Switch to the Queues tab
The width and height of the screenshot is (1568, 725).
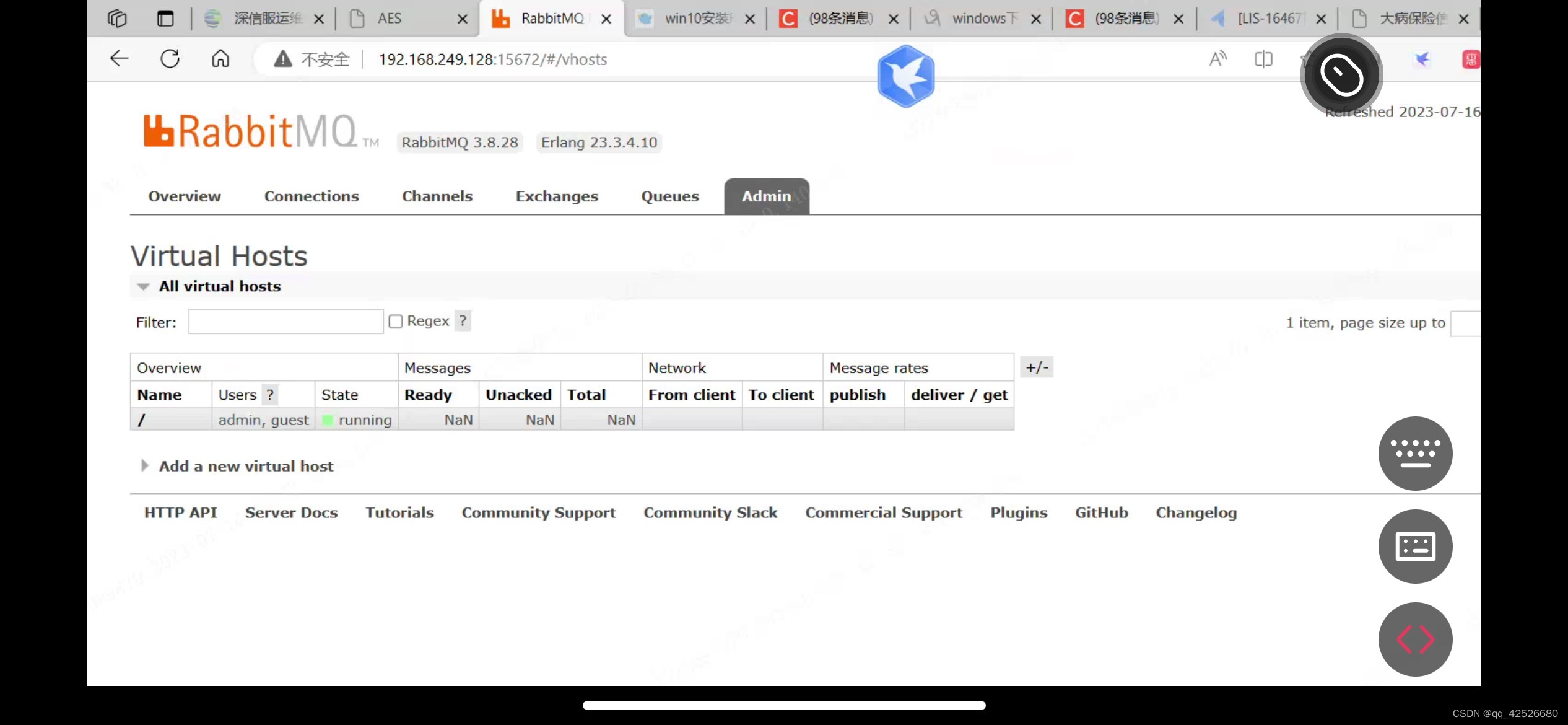pos(670,196)
